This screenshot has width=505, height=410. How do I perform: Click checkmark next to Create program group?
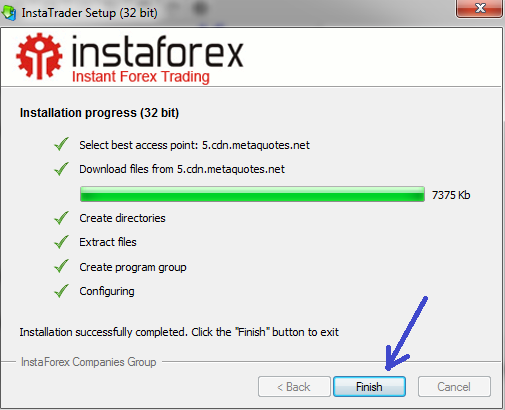[x=61, y=266]
